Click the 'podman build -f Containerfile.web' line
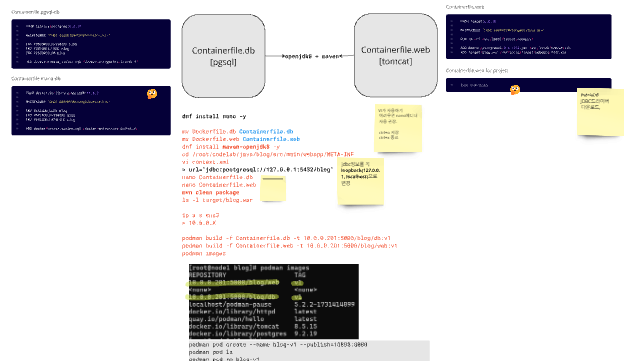The image size is (640, 361). (289, 246)
